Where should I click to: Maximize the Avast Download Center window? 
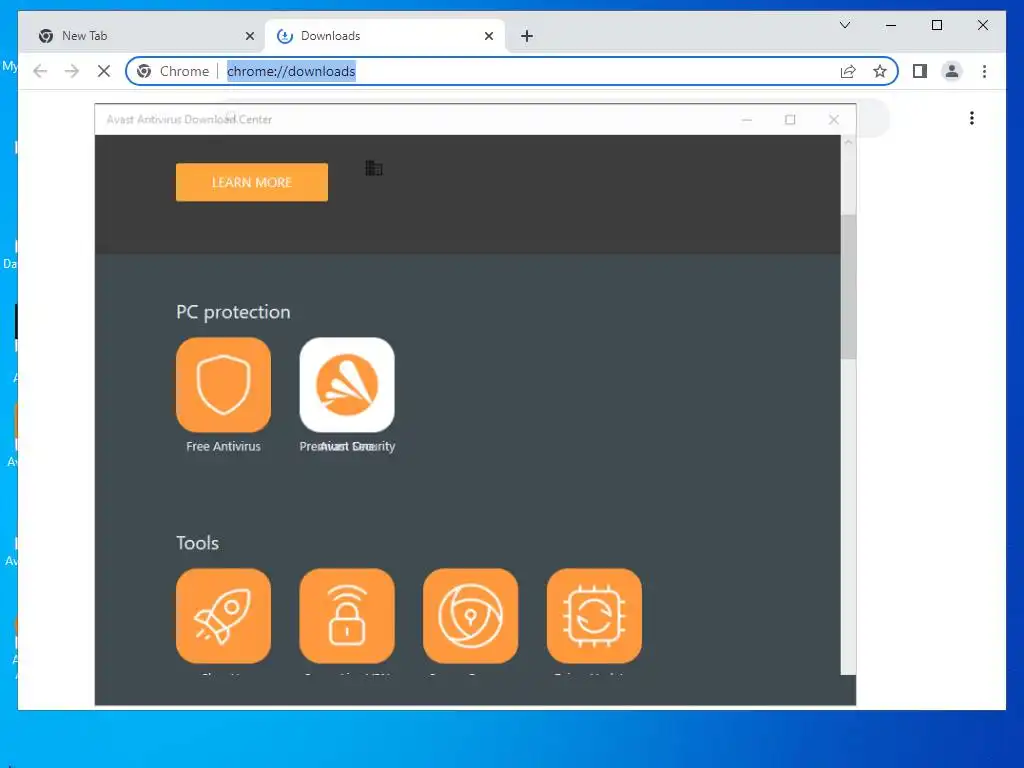point(790,120)
